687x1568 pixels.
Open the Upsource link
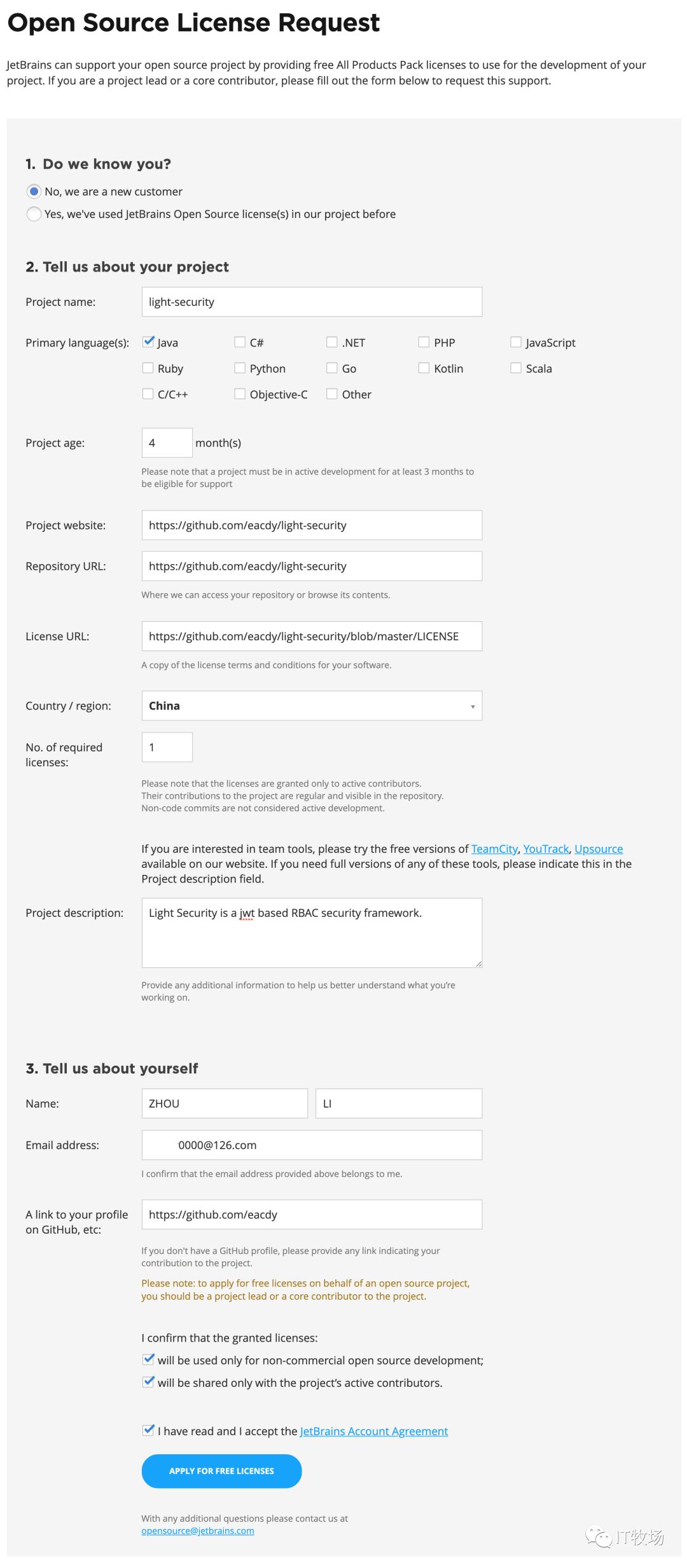(x=599, y=849)
